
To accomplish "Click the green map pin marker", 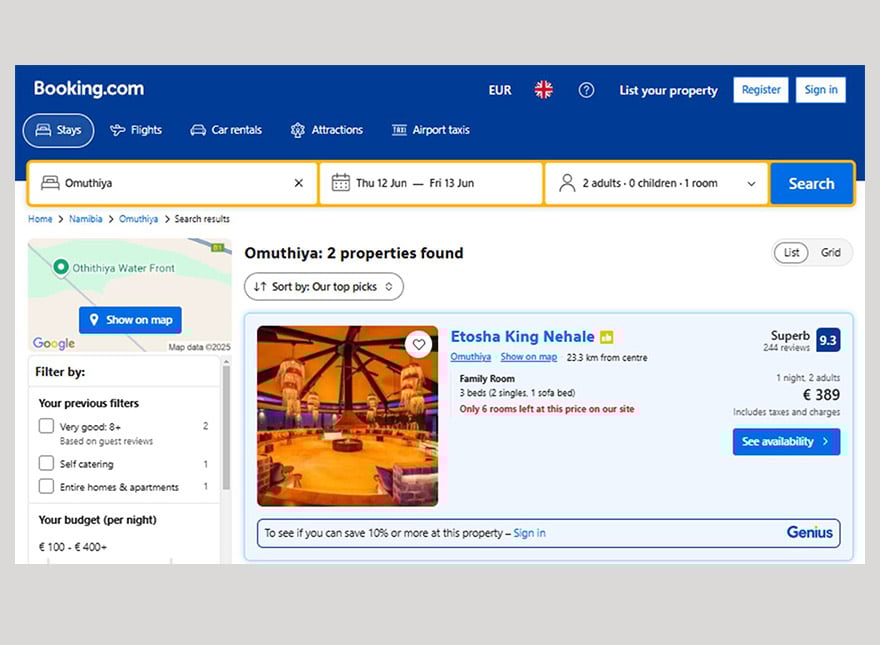I will coord(61,267).
